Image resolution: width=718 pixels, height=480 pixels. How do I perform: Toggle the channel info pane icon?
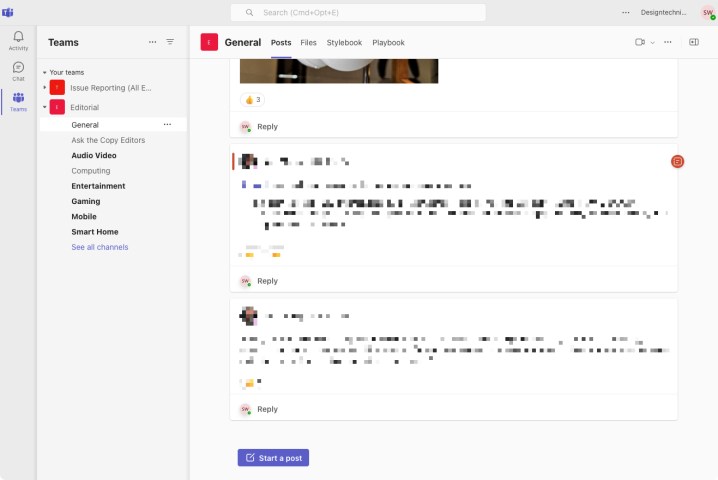pyautogui.click(x=694, y=42)
